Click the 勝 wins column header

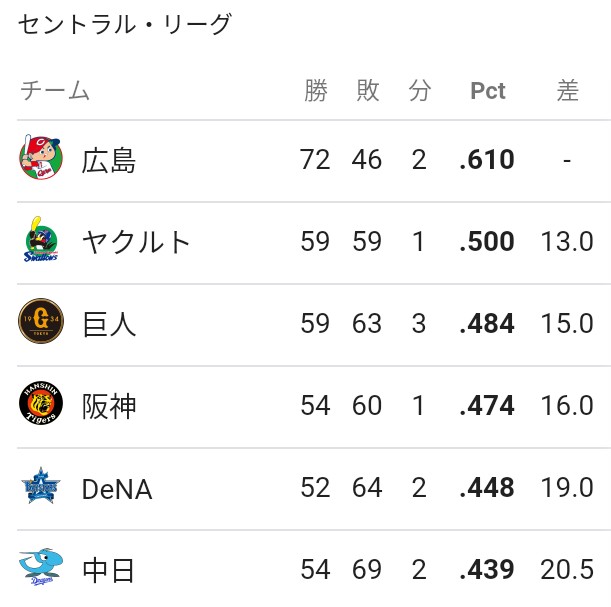point(316,90)
